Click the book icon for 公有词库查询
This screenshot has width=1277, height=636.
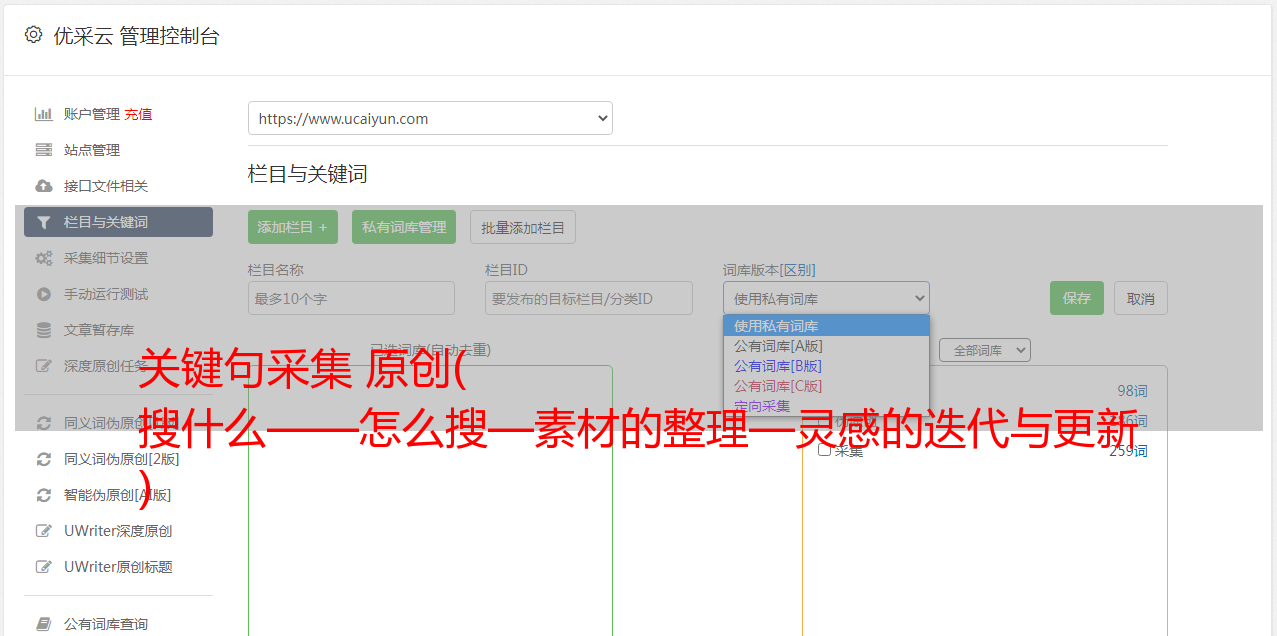44,624
